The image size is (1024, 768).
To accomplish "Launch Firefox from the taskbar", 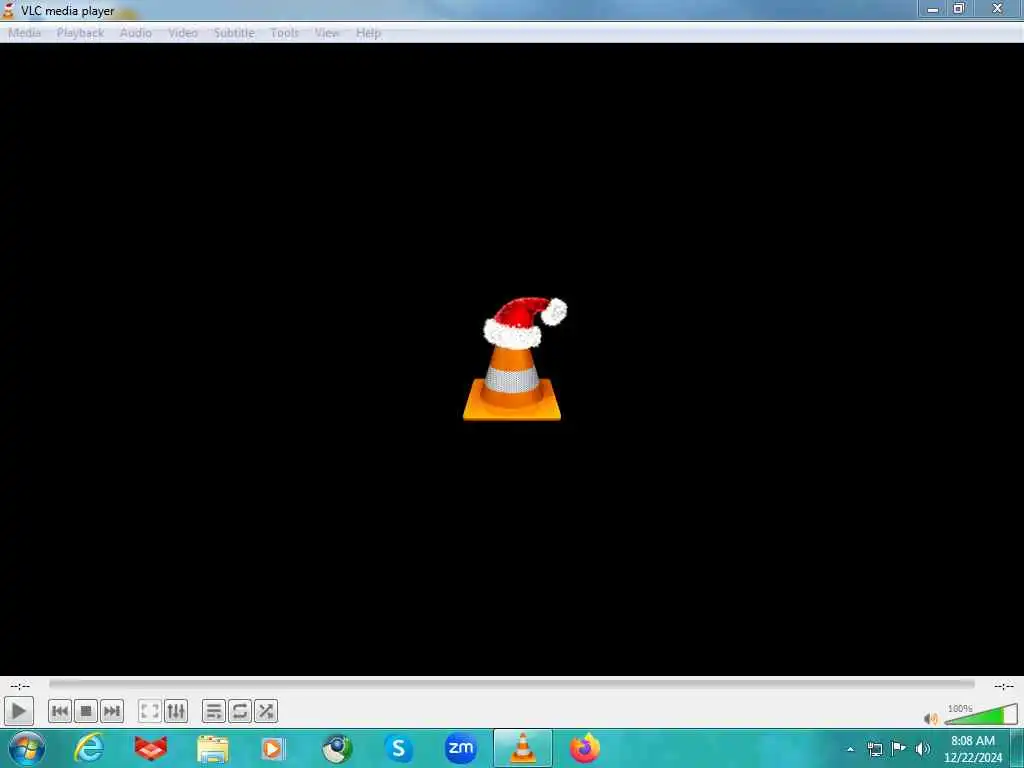I will [x=584, y=748].
